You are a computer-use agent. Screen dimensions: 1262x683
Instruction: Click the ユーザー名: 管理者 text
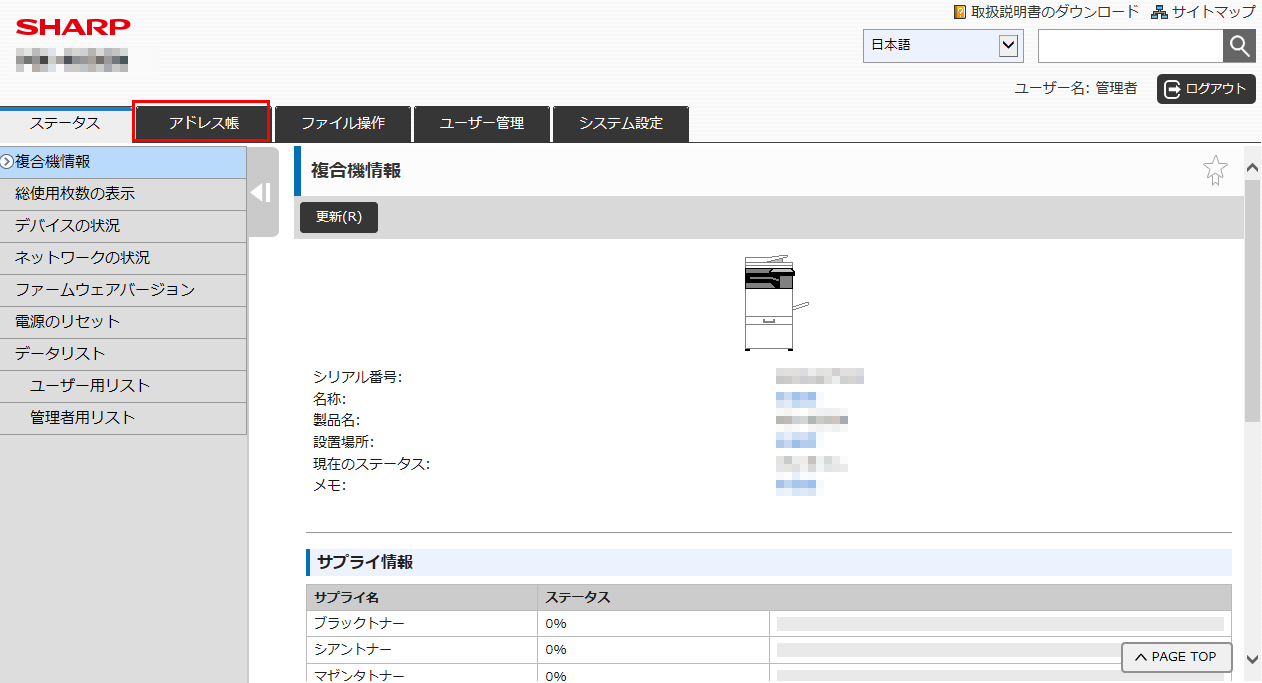[1075, 88]
